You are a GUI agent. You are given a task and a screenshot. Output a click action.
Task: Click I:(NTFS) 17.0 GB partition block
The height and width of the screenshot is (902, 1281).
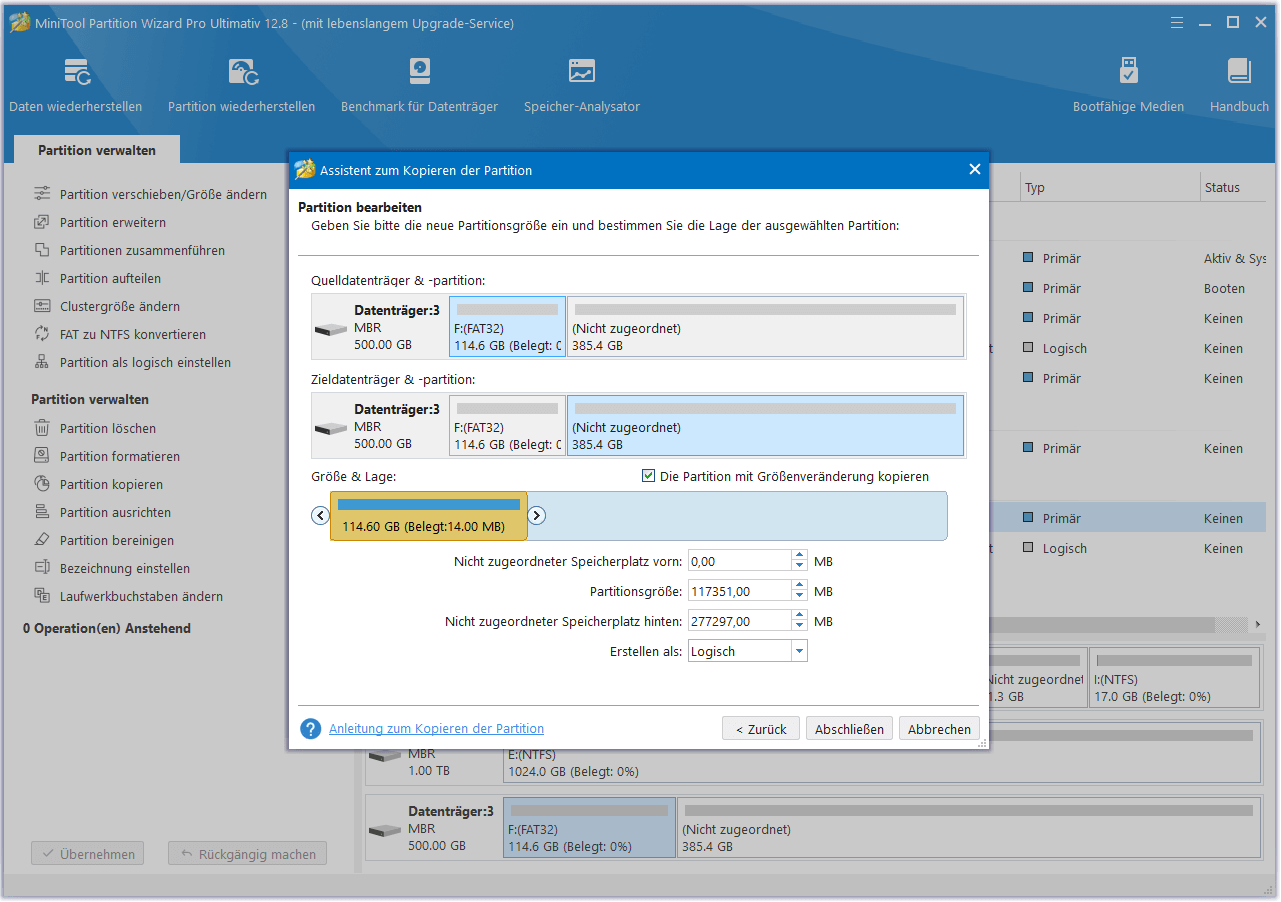1175,678
